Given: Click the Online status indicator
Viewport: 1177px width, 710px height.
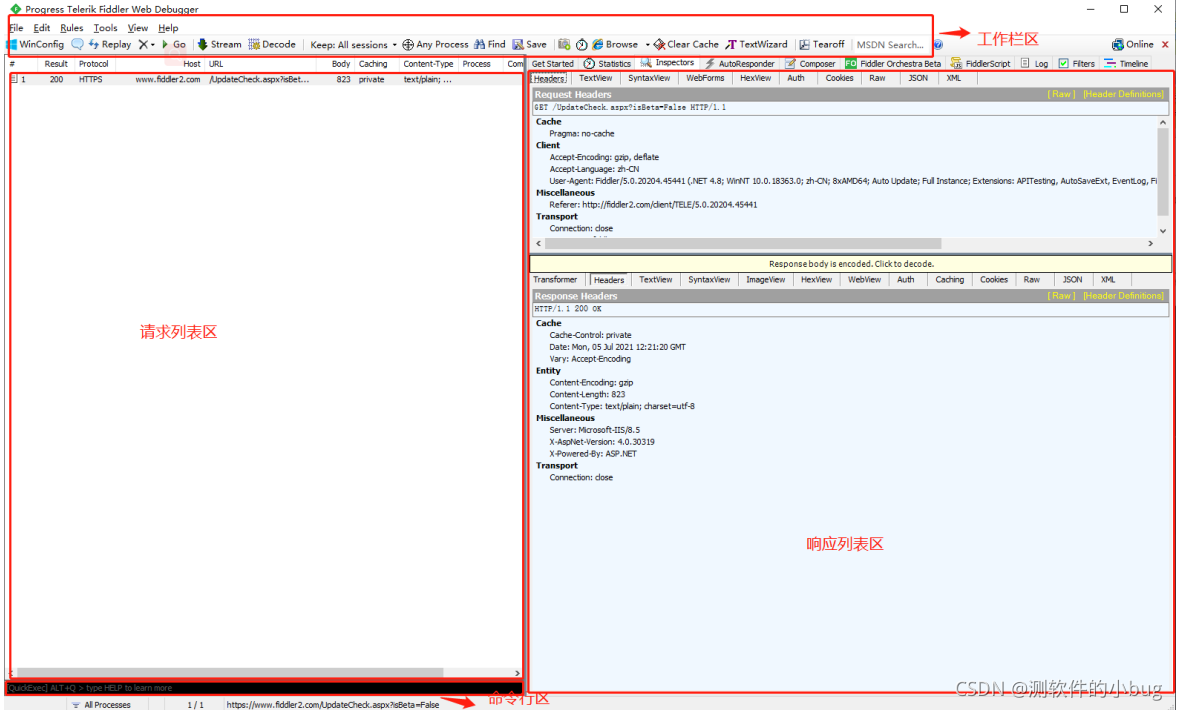Looking at the screenshot, I should pos(1133,44).
